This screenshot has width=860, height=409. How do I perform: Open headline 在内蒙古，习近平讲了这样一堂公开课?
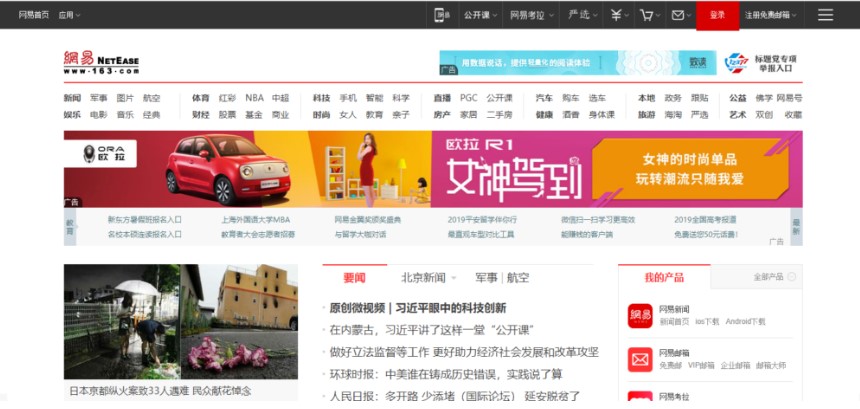coord(432,331)
